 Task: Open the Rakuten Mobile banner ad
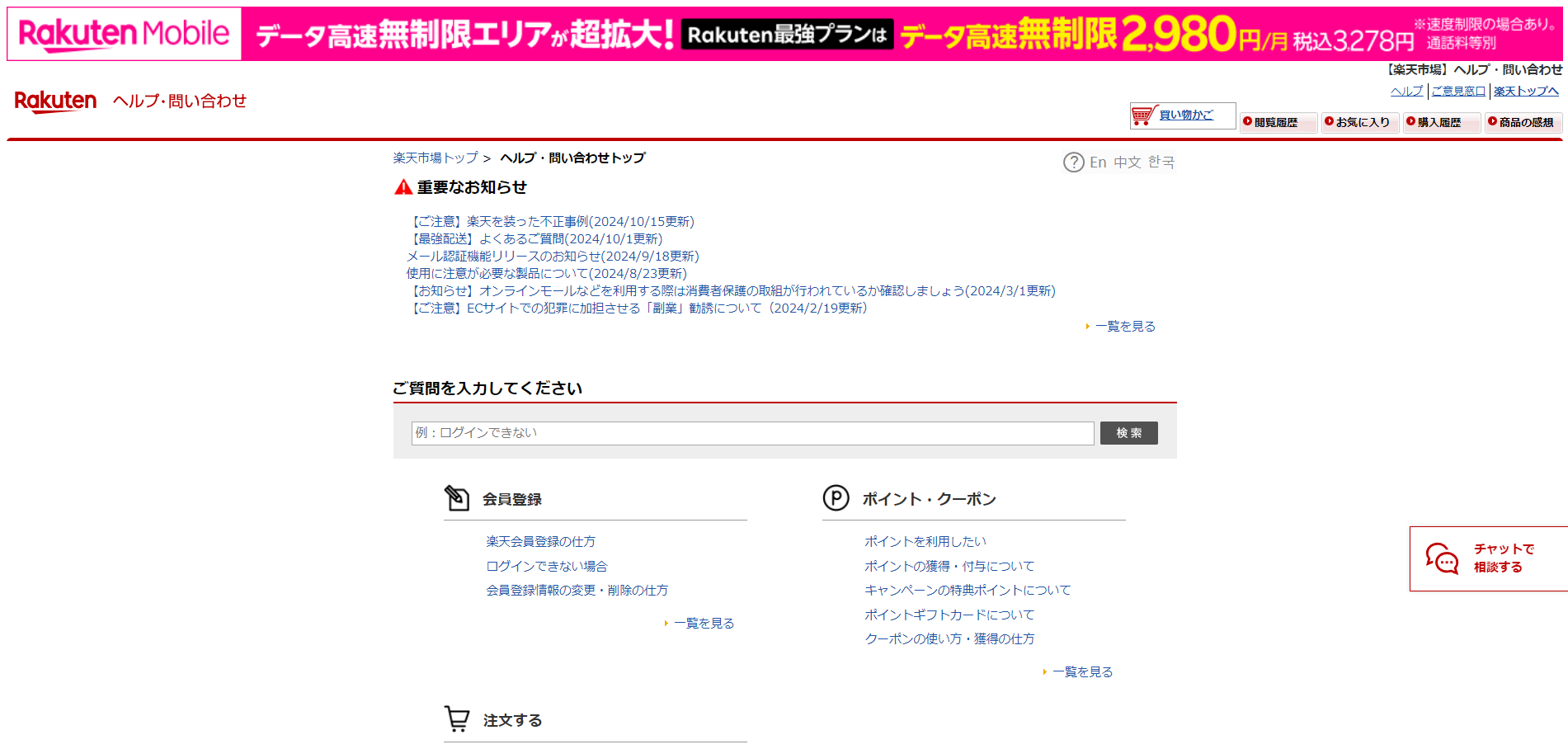tap(784, 34)
